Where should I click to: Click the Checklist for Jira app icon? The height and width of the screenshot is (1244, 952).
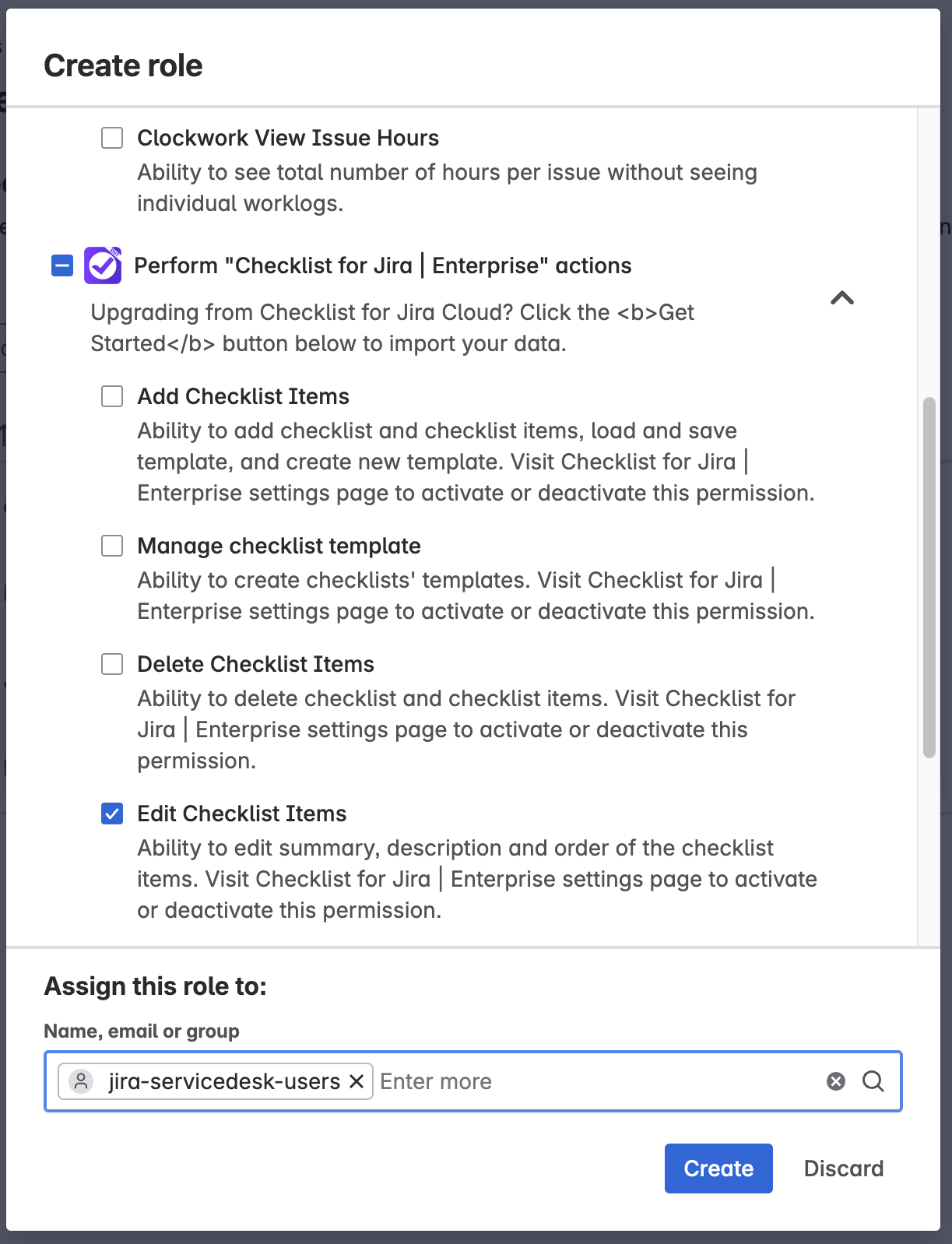coord(103,265)
